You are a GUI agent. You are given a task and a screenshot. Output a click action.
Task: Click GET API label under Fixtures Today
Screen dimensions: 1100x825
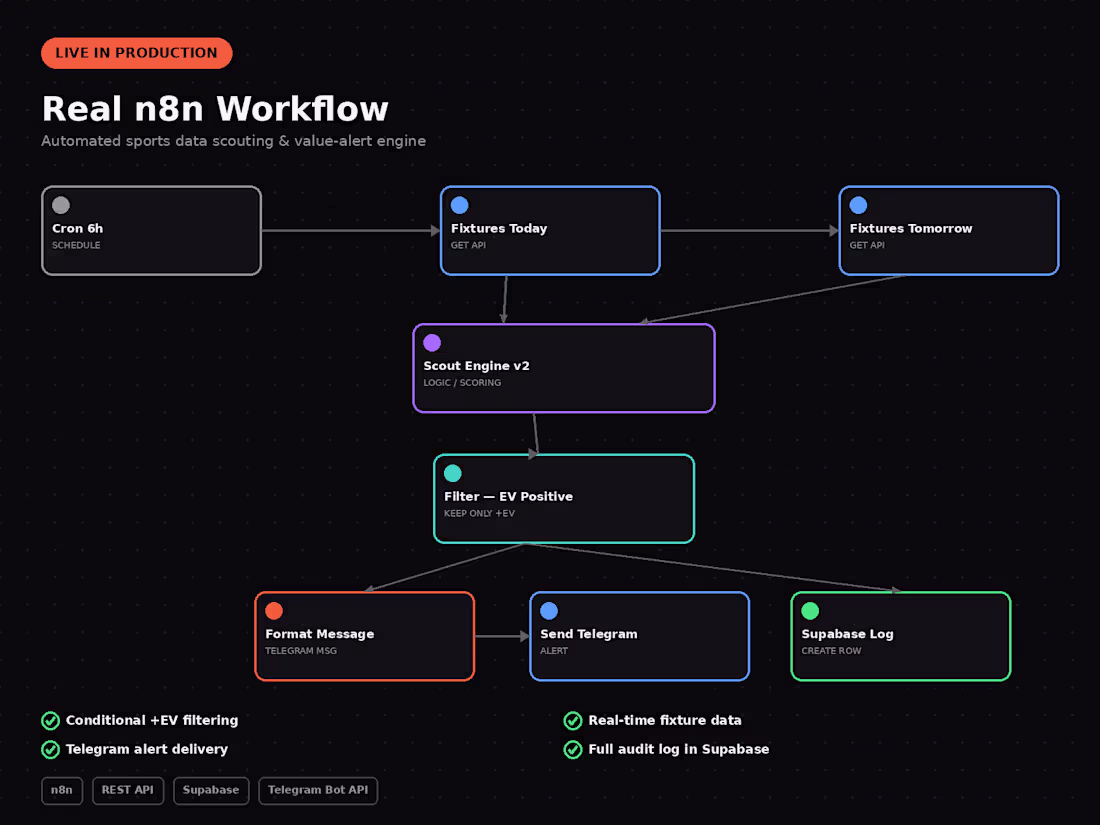pos(468,245)
